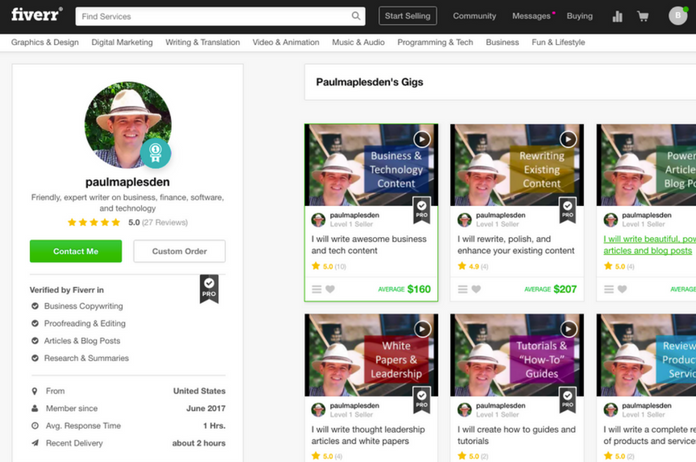
Task: Click the Custom Order button
Action: pos(179,251)
